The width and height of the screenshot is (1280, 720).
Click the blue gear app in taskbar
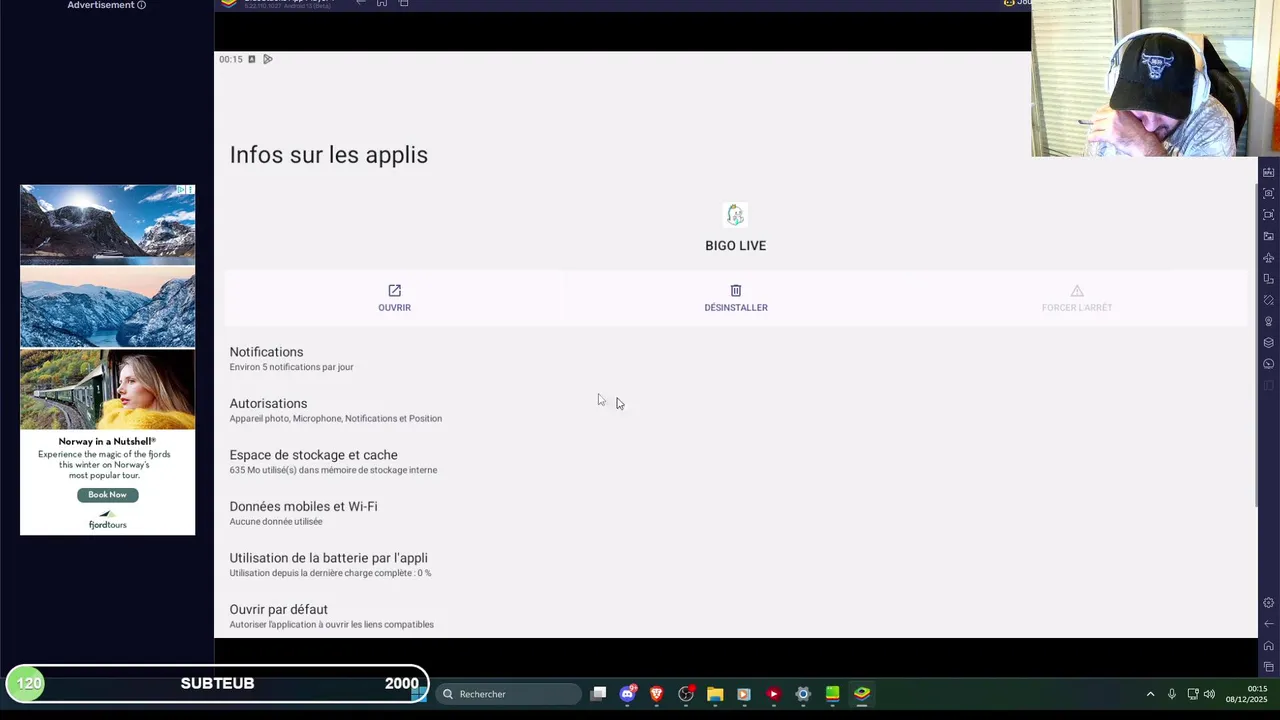click(803, 694)
